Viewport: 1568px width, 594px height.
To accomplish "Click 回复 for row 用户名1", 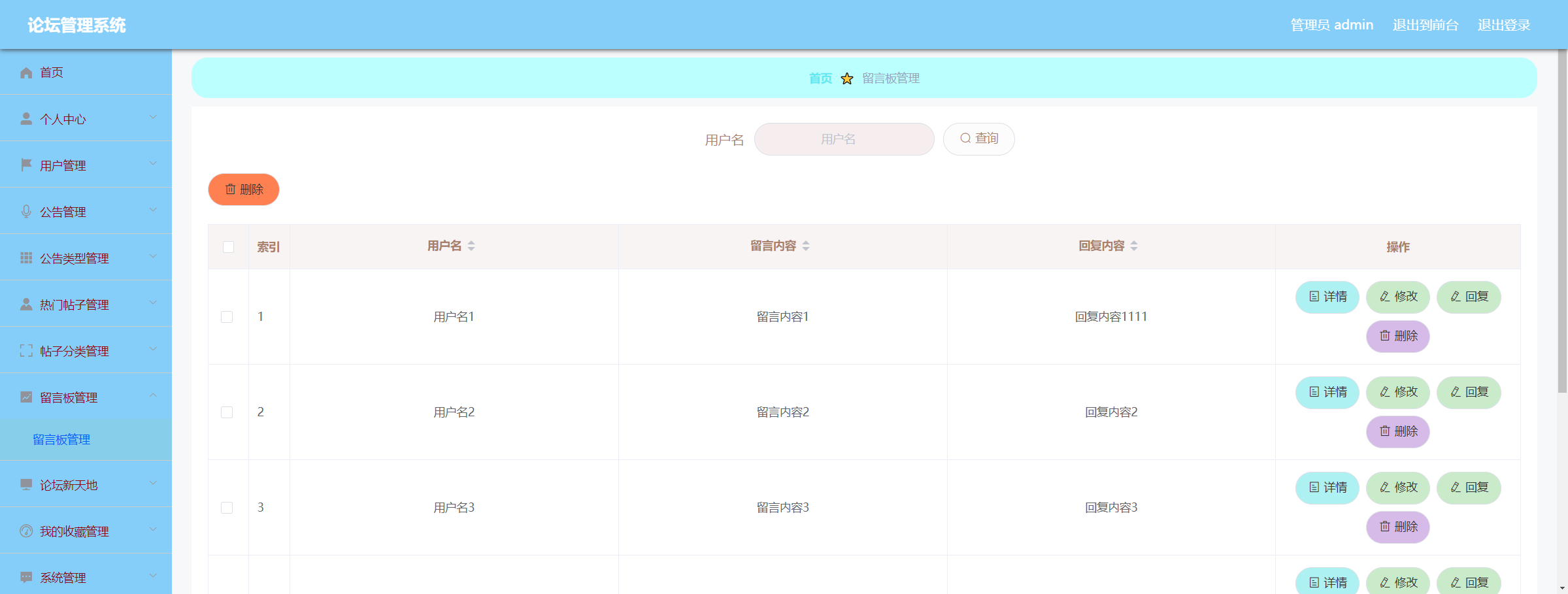I will tap(1469, 297).
